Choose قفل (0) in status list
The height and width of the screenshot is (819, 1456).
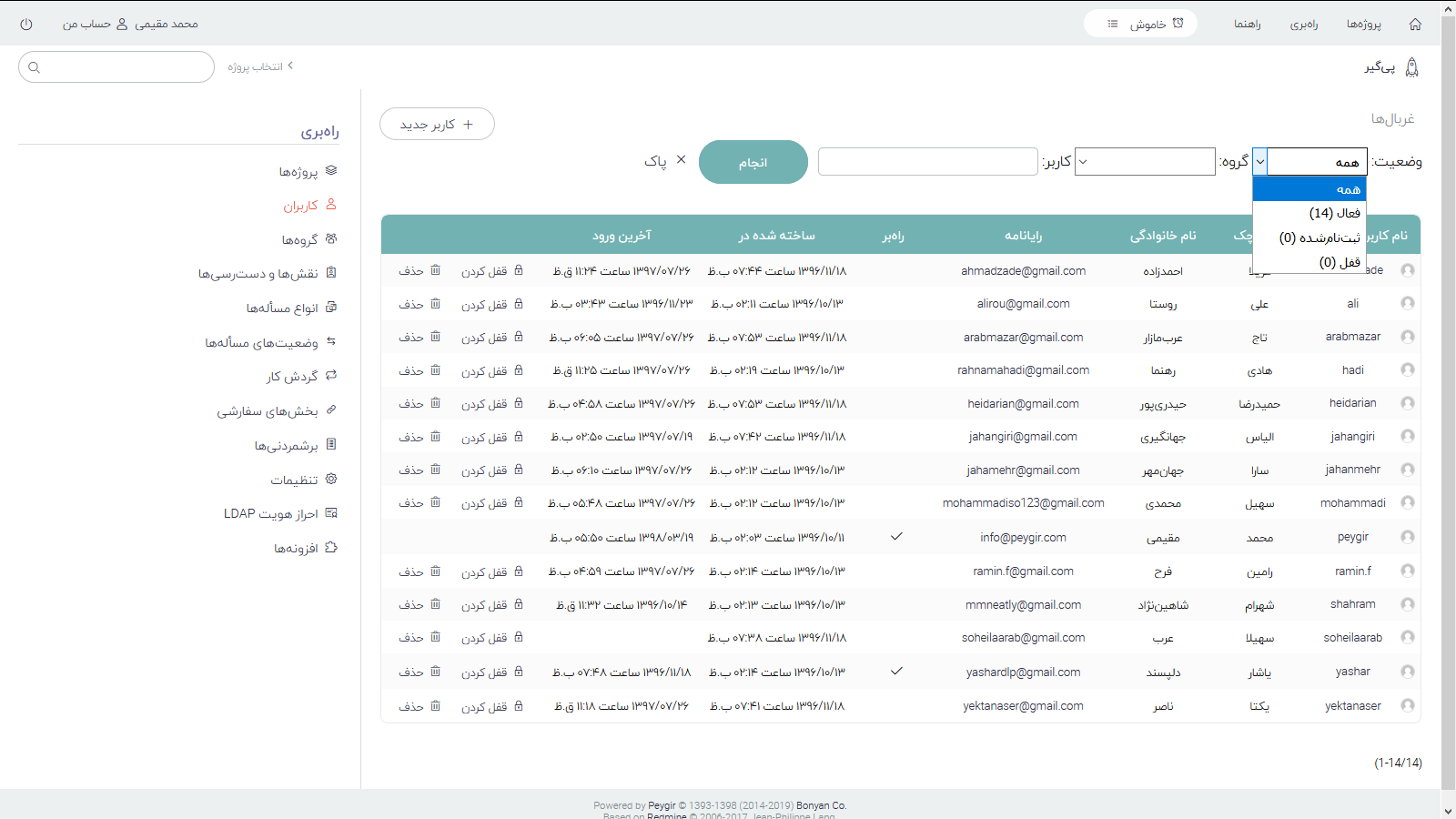[x=1339, y=262]
